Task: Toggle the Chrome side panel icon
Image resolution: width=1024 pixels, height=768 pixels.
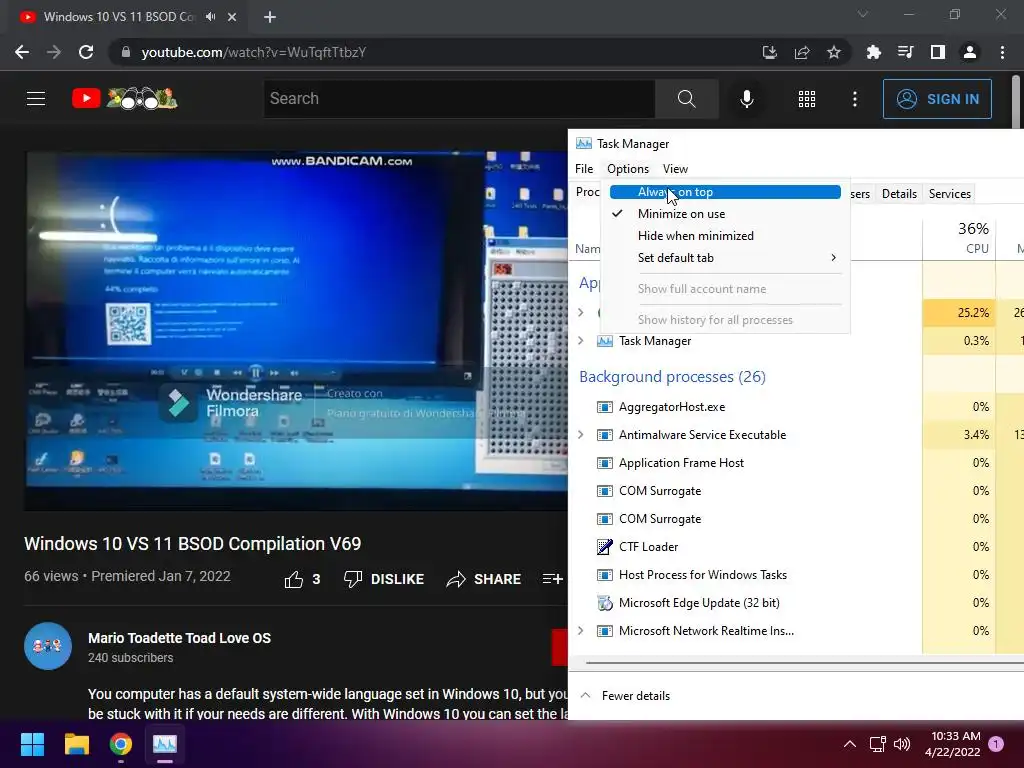Action: coord(937,52)
